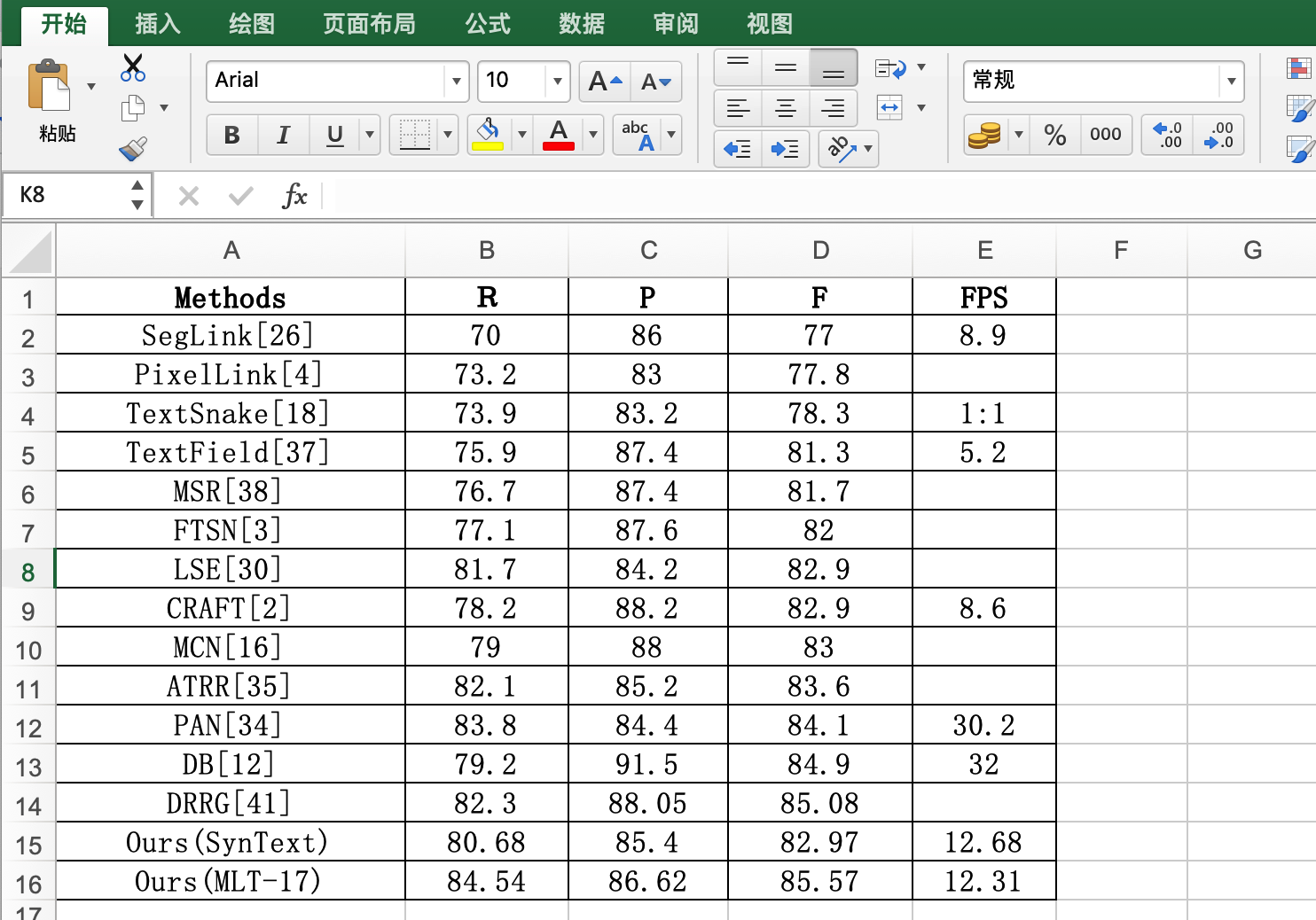
Task: Align text to bottom
Action: click(x=834, y=67)
